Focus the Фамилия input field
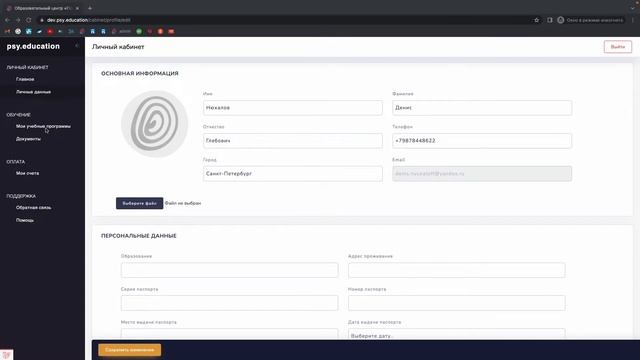The image size is (640, 360). click(482, 108)
